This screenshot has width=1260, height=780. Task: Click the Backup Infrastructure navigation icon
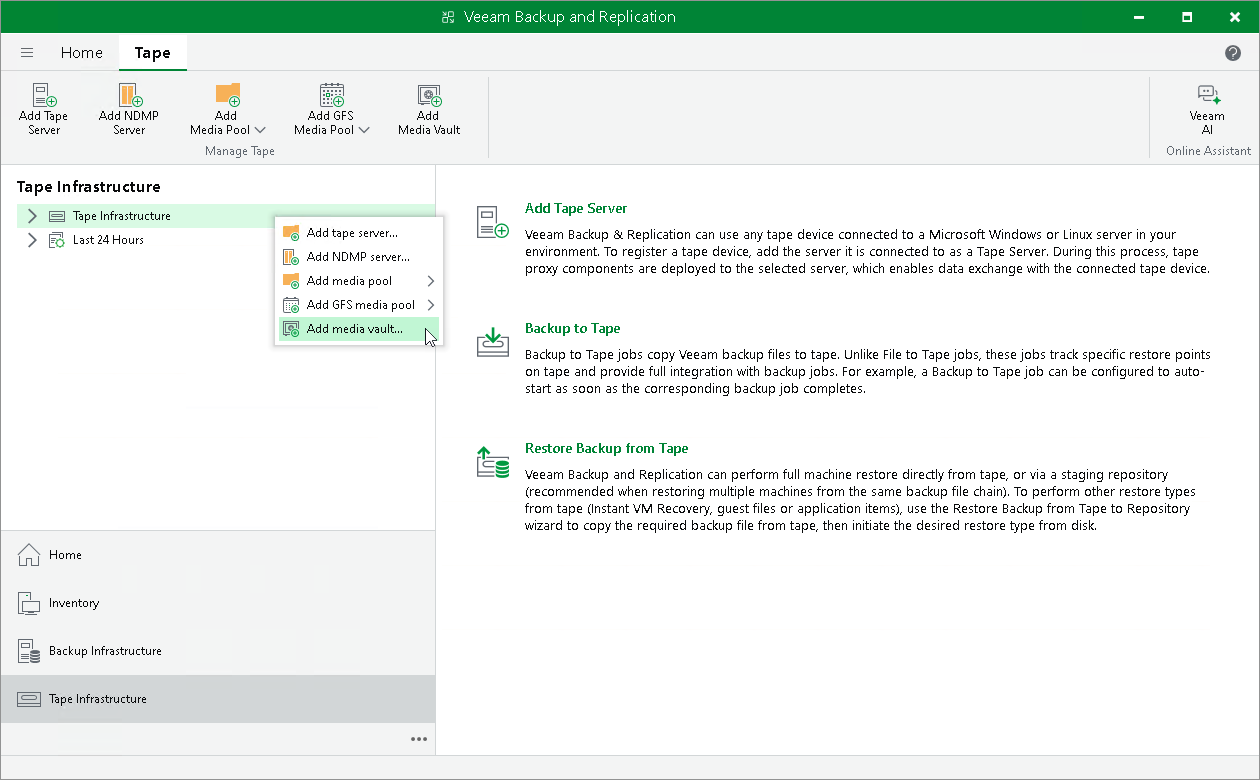[x=29, y=651]
